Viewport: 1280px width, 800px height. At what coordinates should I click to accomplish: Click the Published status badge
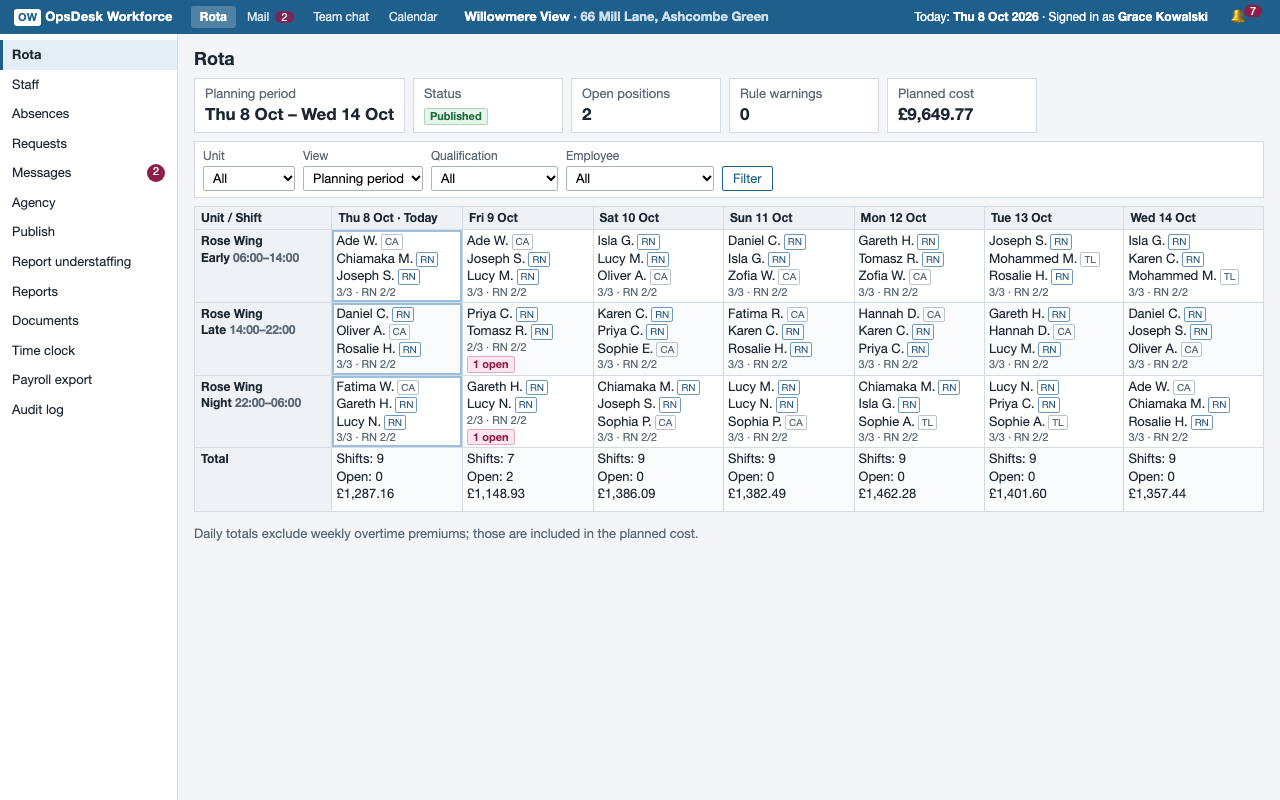tap(456, 116)
